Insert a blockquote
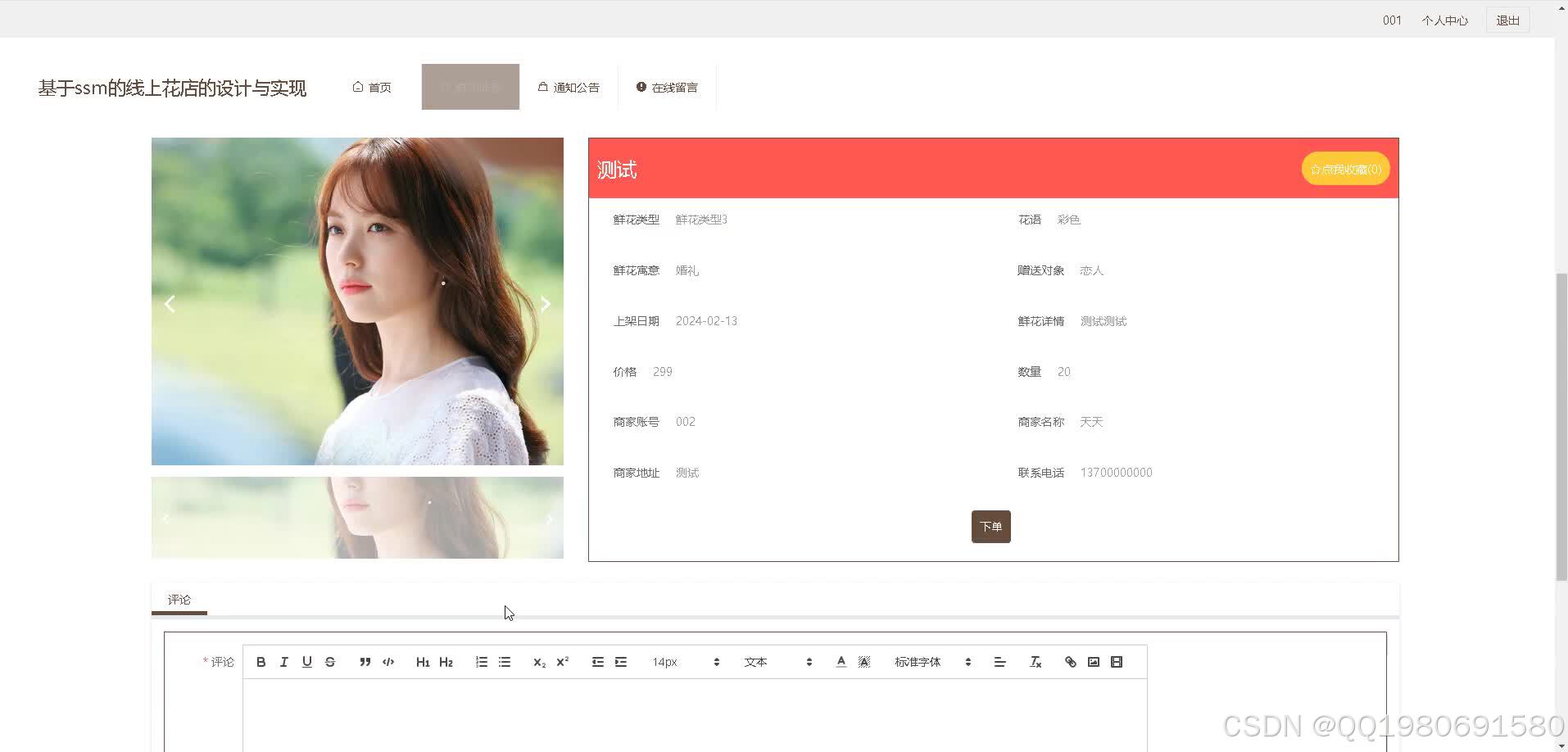The height and width of the screenshot is (752, 1568). click(365, 661)
